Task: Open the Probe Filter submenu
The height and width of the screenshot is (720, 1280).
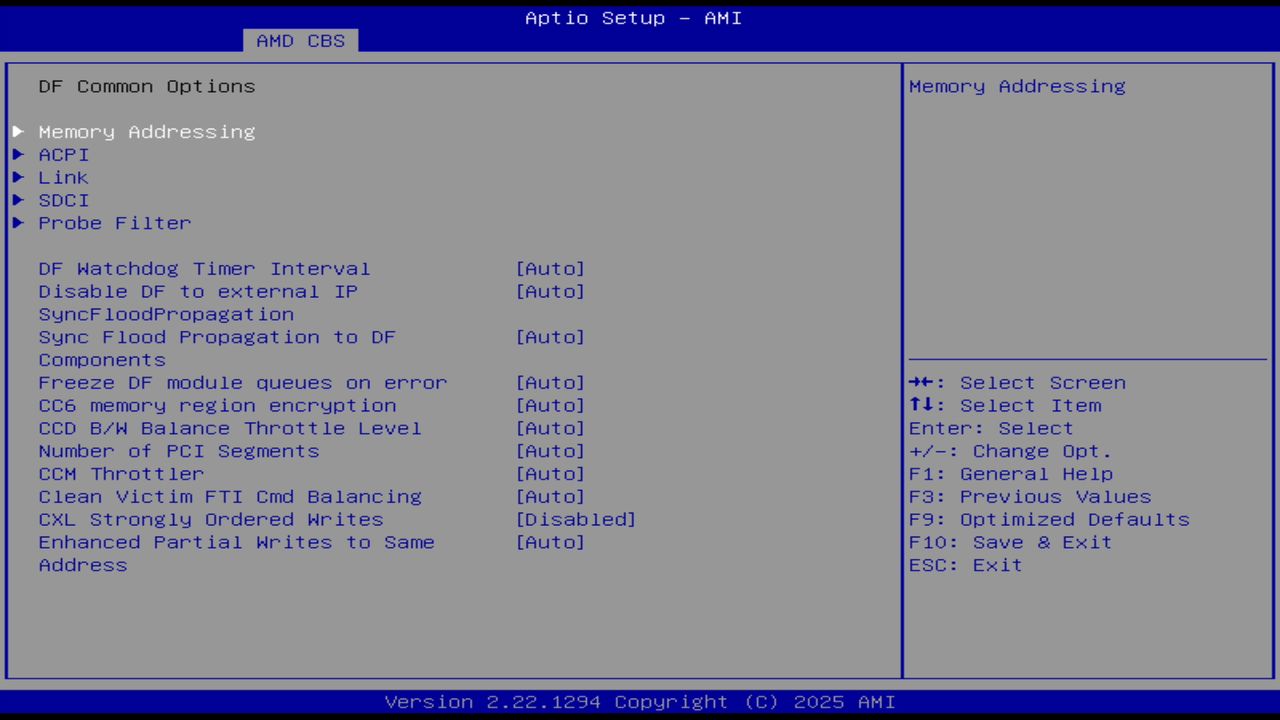Action: 115,224
